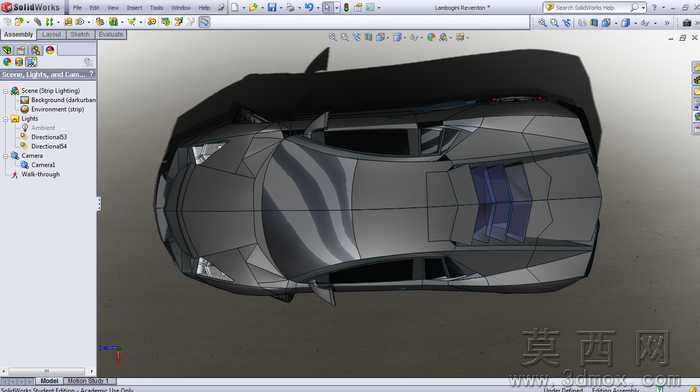Open the View Orientation dropdown in the viewport toolbar
The width and height of the screenshot is (700, 392).
(388, 38)
